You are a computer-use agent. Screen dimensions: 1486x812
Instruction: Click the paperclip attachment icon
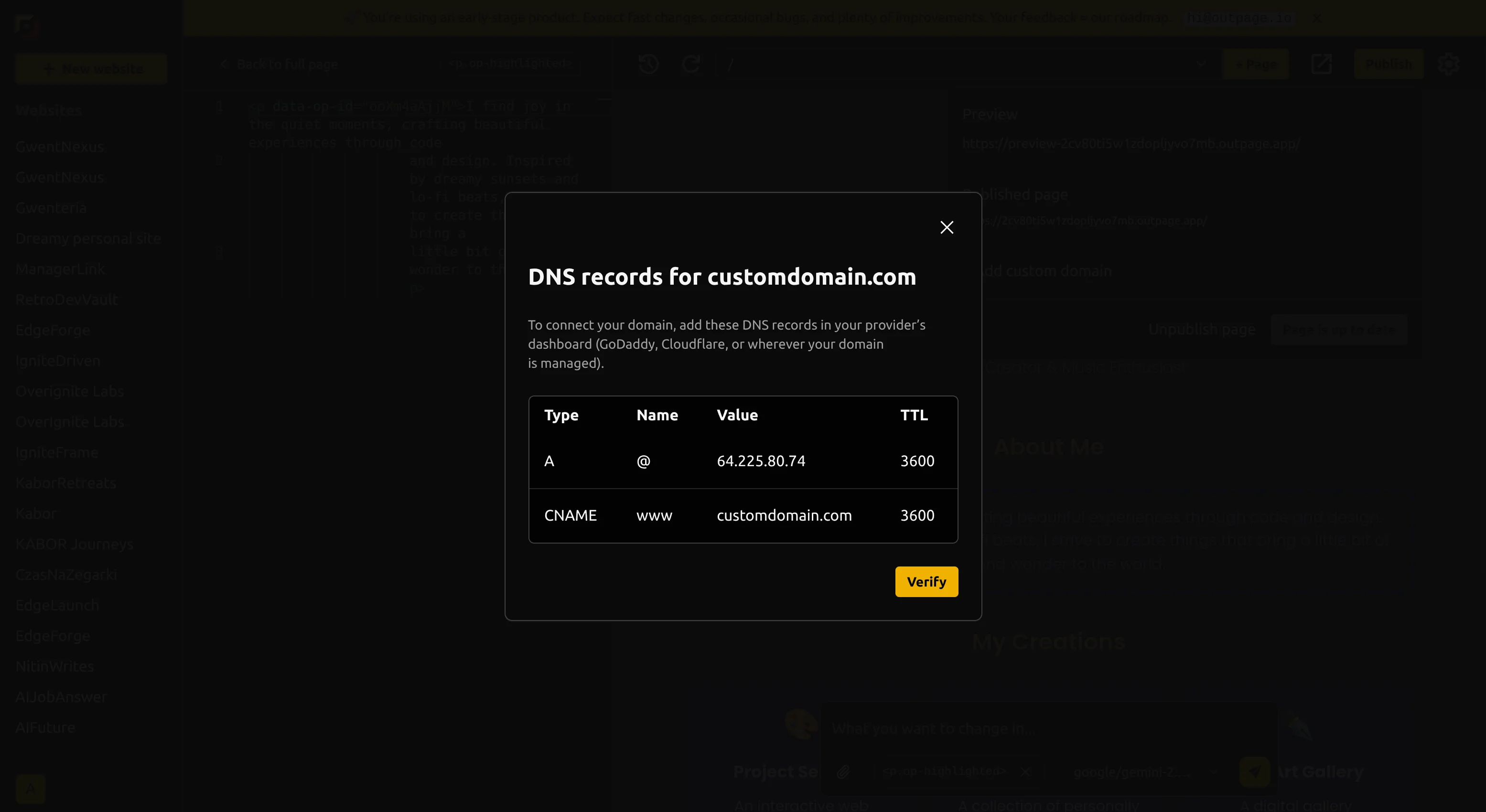843,771
